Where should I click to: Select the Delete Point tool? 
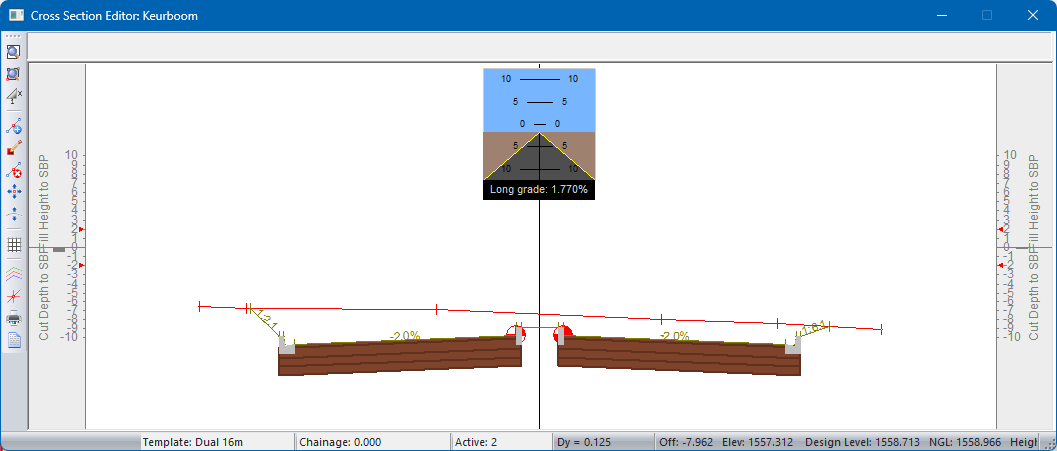point(14,171)
